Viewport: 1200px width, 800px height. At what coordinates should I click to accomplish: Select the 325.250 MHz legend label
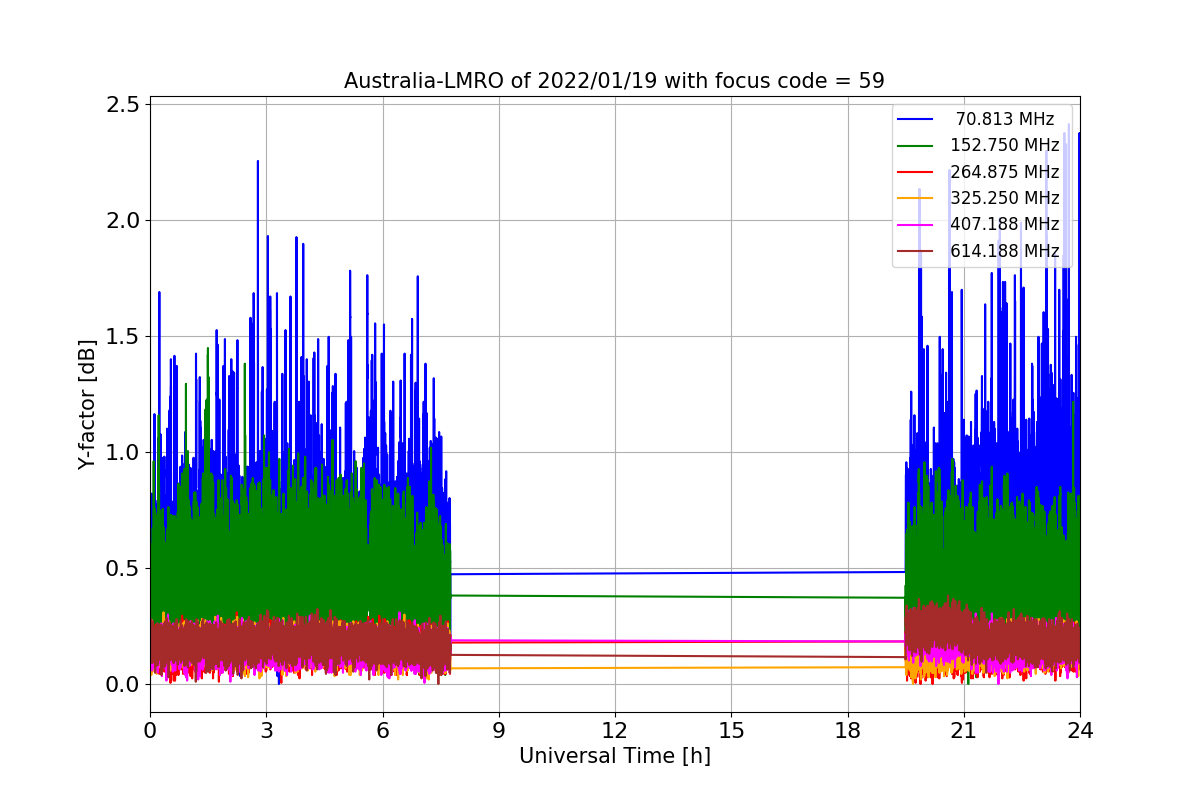point(1005,198)
